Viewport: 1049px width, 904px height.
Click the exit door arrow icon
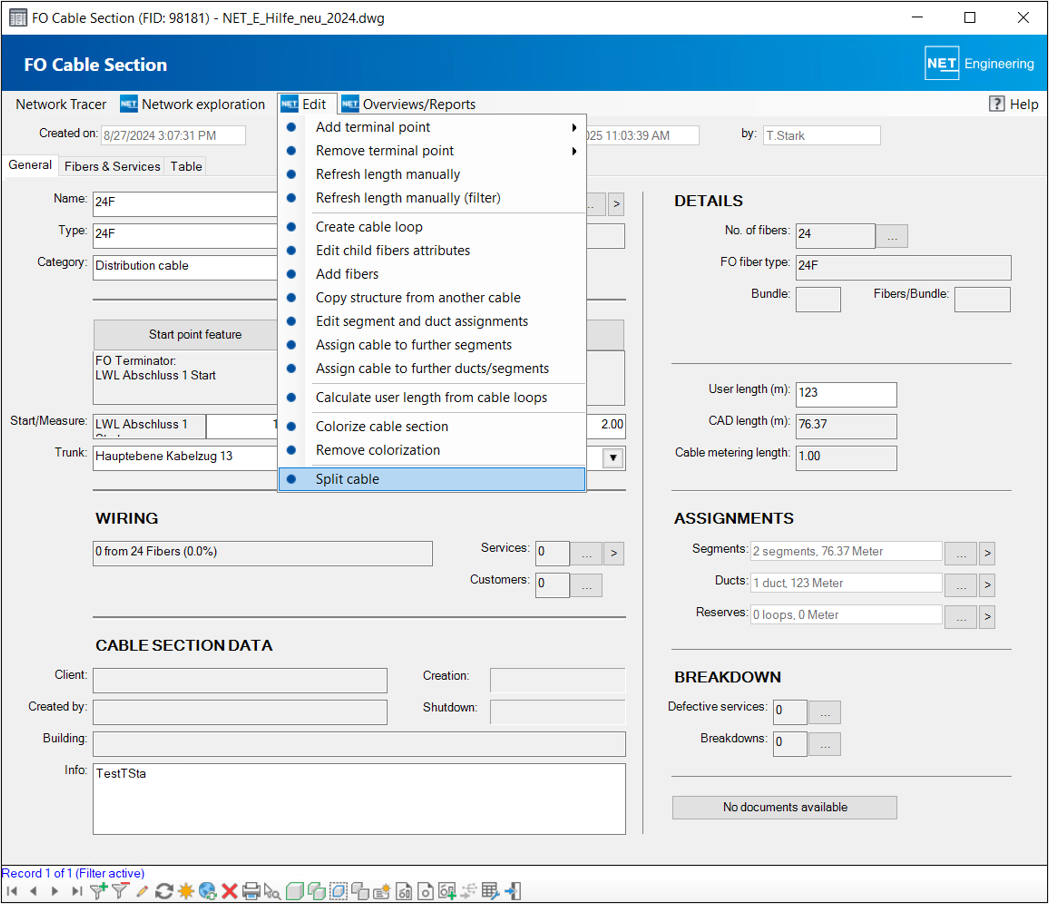(512, 891)
